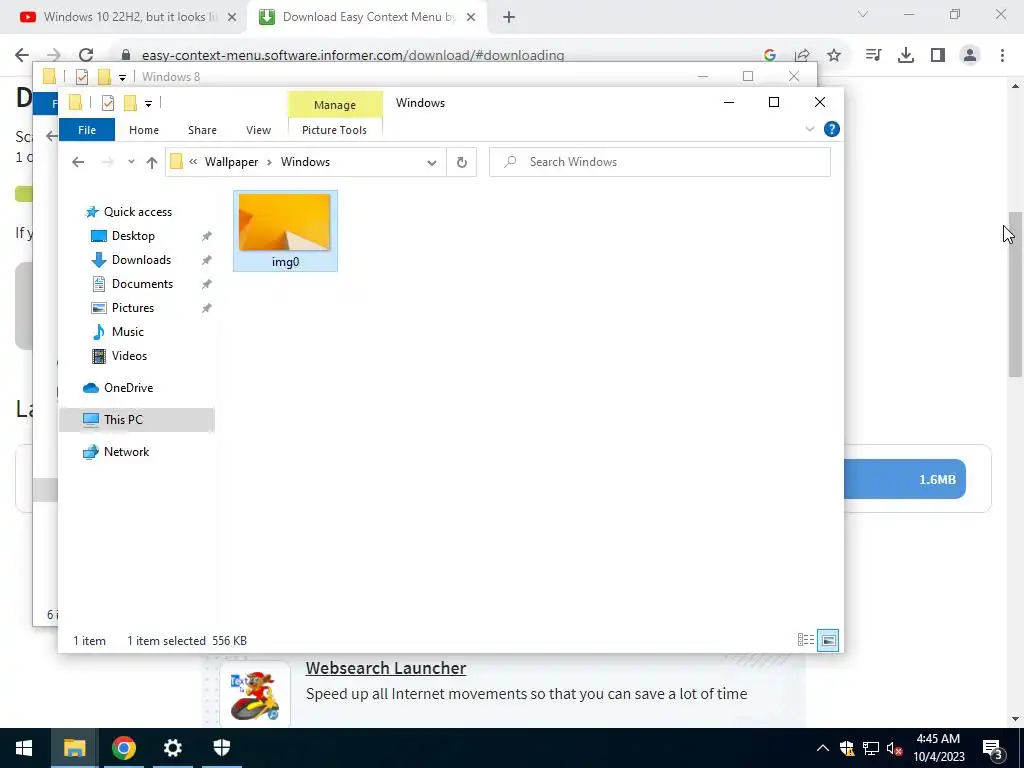Click the Explorer Back arrow button

pos(78,162)
